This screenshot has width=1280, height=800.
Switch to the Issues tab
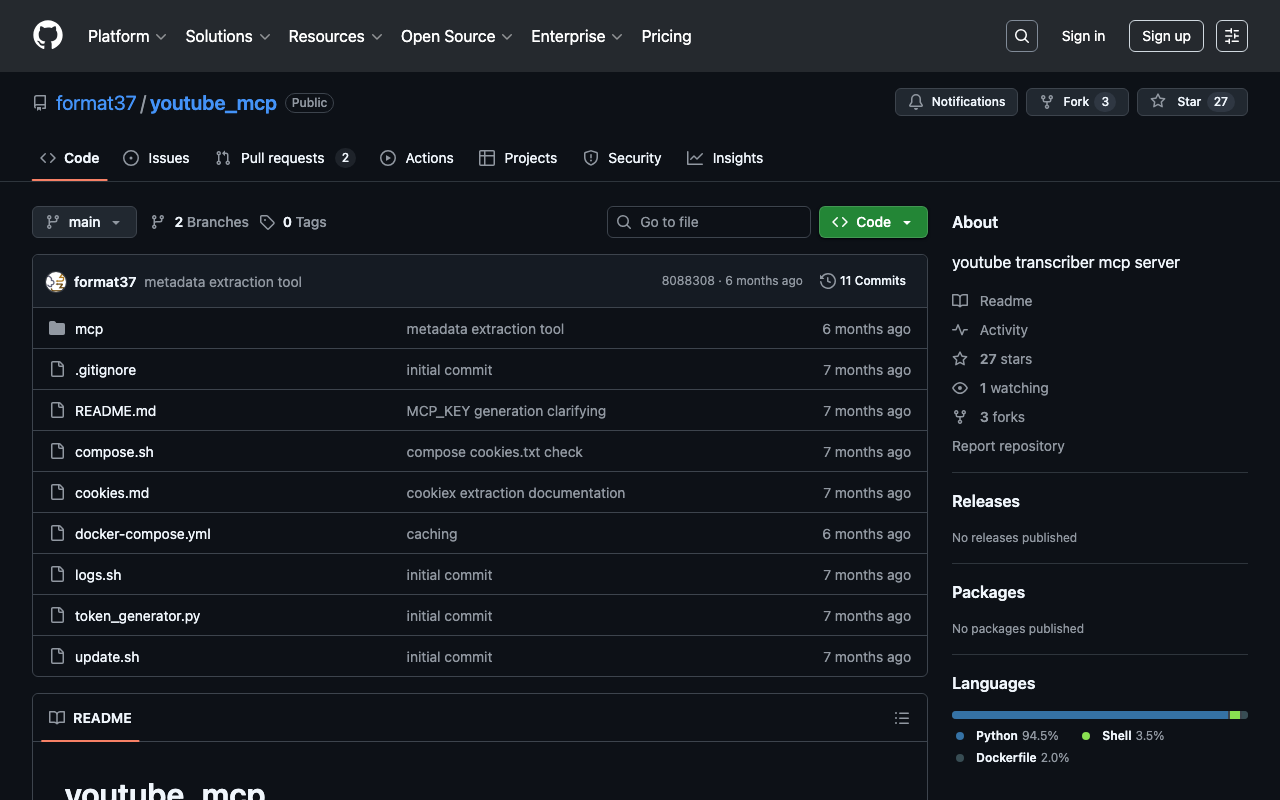point(157,158)
